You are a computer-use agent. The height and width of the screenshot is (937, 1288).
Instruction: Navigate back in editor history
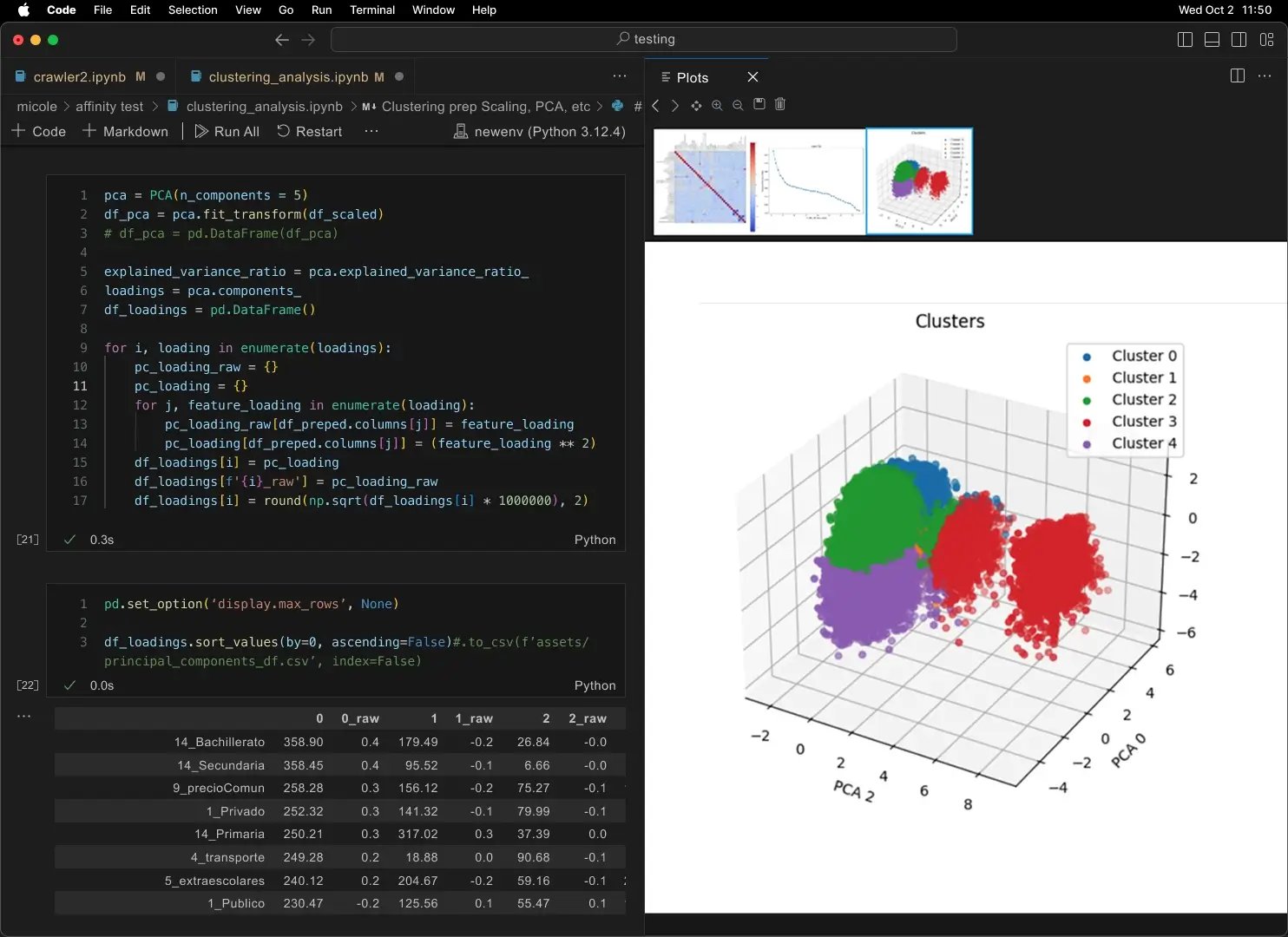coord(282,40)
